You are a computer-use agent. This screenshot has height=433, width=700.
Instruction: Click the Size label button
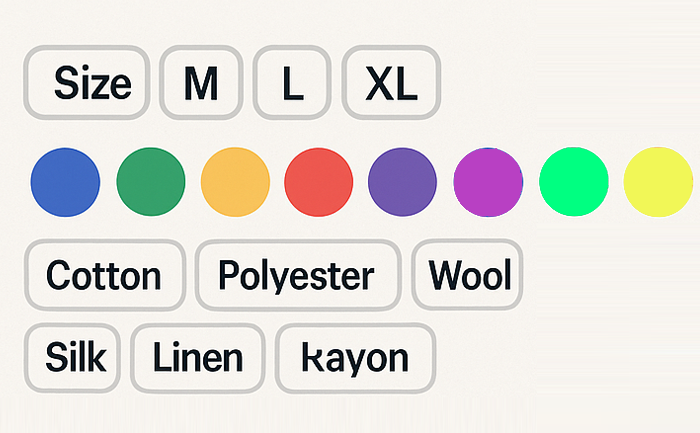coord(87,83)
